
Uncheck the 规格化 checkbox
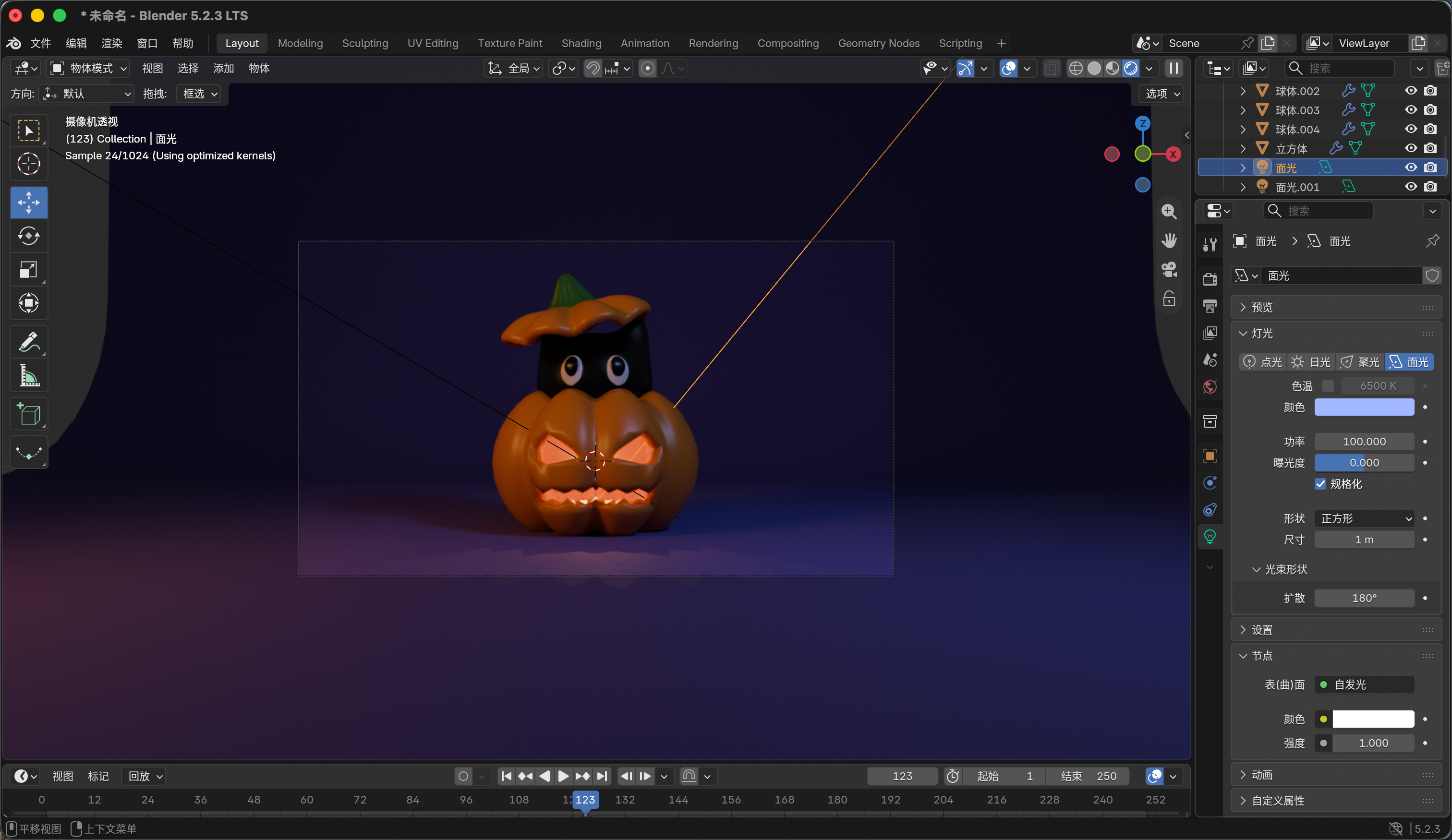pos(1320,484)
